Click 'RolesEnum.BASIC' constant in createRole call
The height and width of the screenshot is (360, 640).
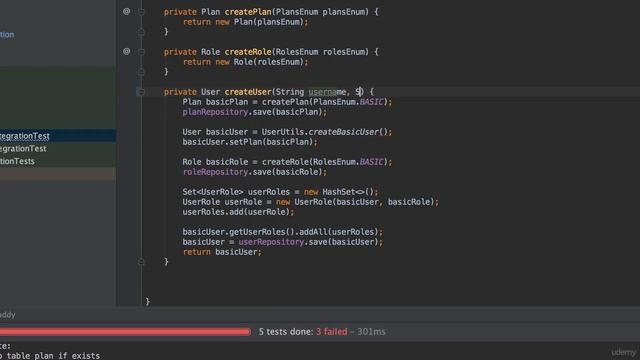coord(348,162)
